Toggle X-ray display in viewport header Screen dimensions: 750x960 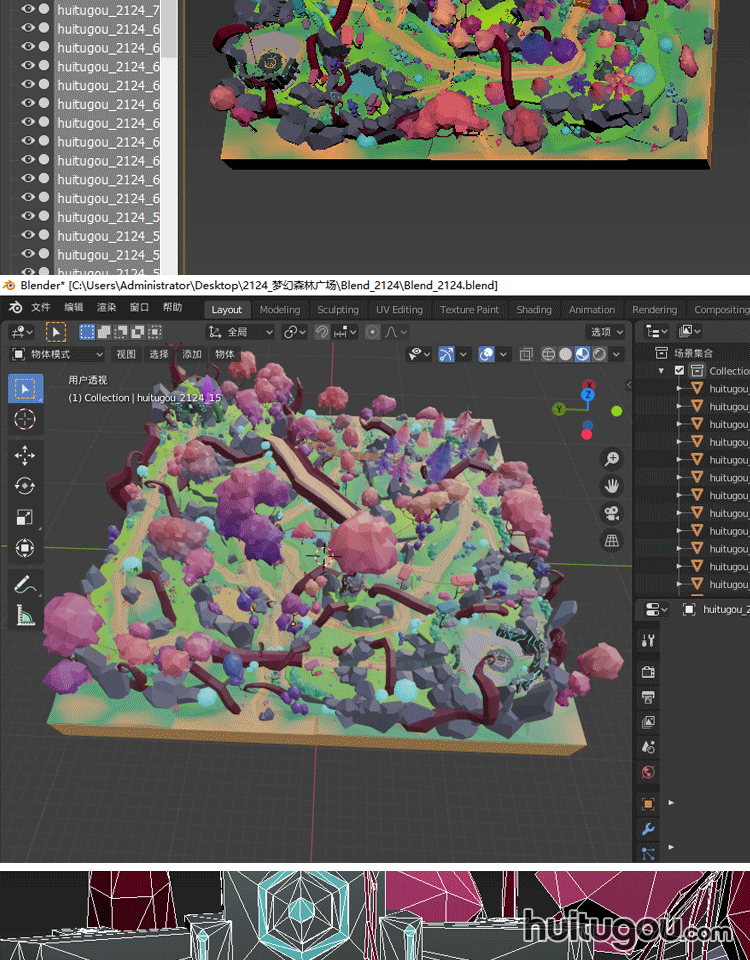tap(526, 354)
